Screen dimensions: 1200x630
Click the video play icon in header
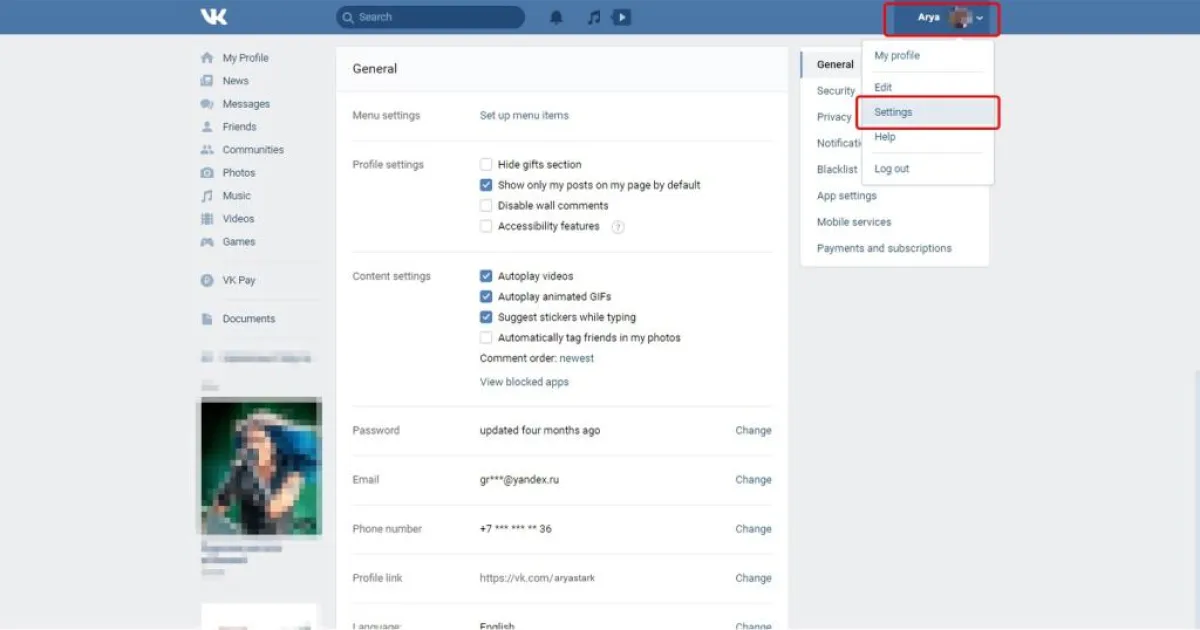coord(622,17)
